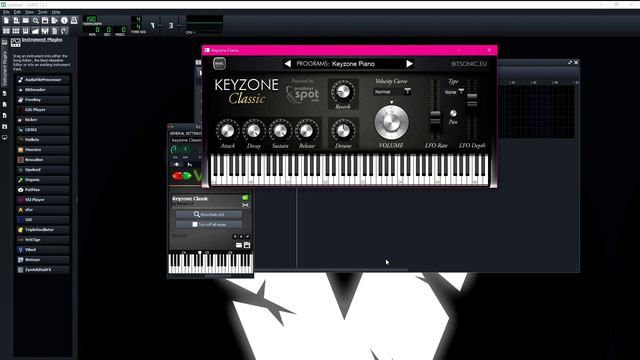Select the AudioFileProcessor instrument
The height and width of the screenshot is (360, 640).
tap(43, 80)
